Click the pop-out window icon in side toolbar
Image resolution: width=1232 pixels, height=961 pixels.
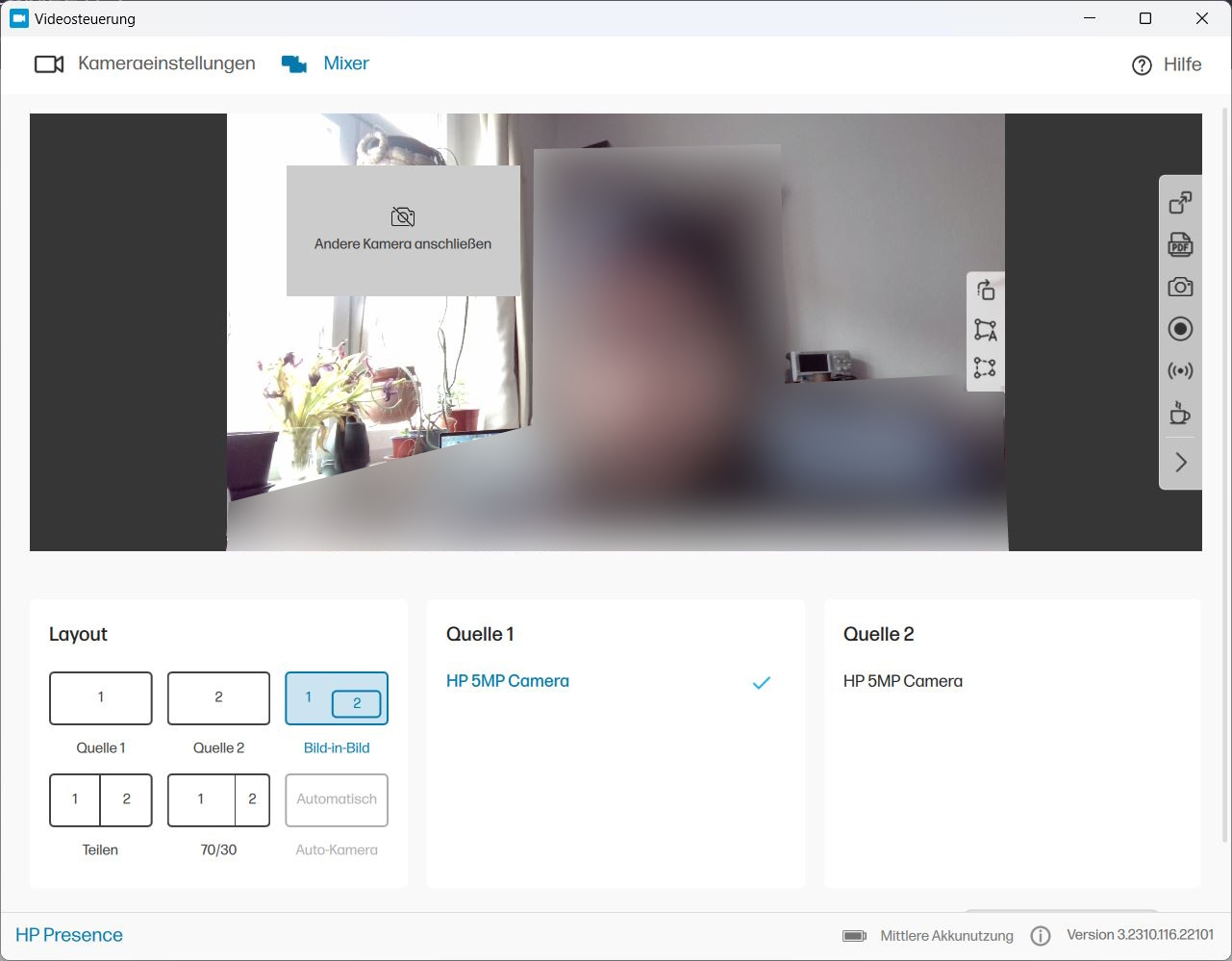(1180, 203)
